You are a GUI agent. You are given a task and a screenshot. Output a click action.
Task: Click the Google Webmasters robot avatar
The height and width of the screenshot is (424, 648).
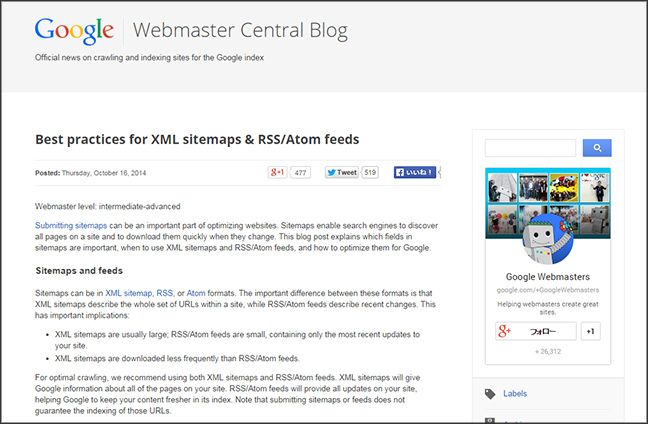548,239
